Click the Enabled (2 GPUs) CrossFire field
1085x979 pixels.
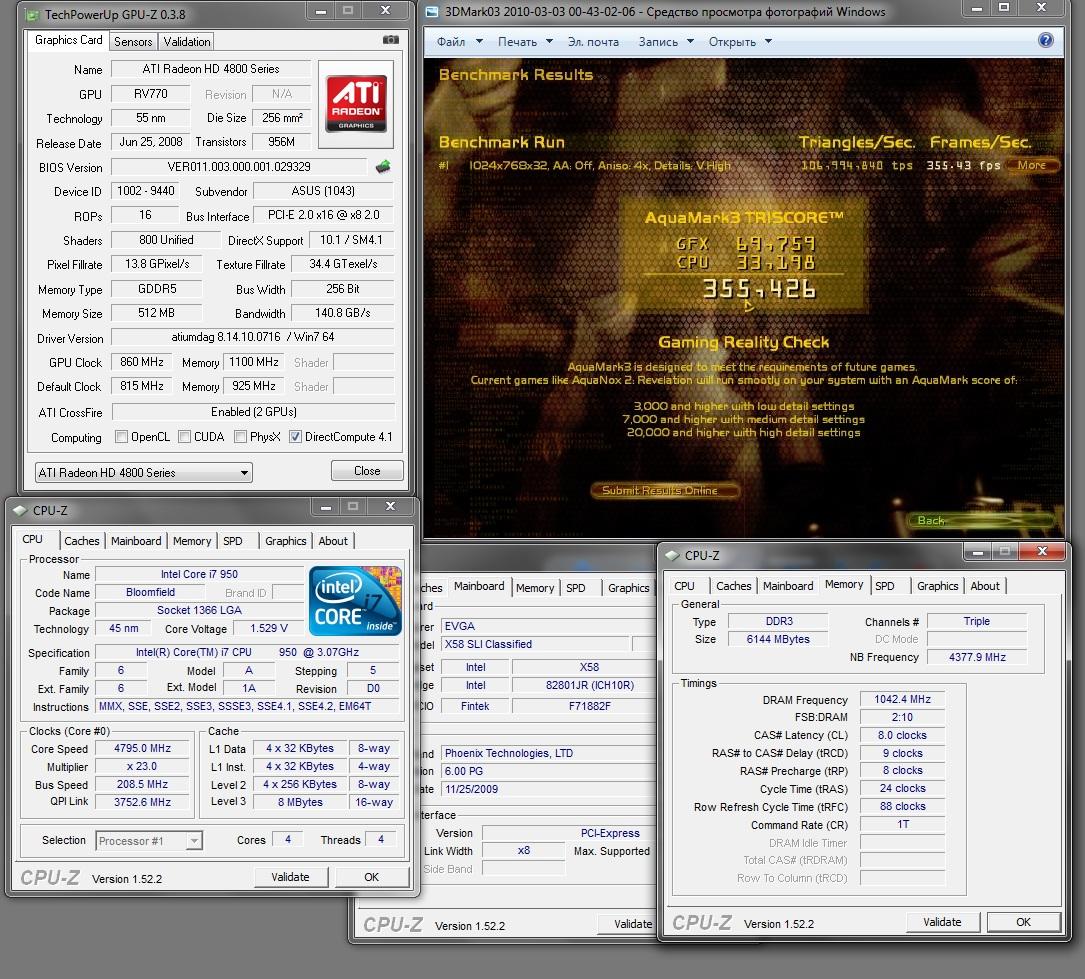point(253,412)
